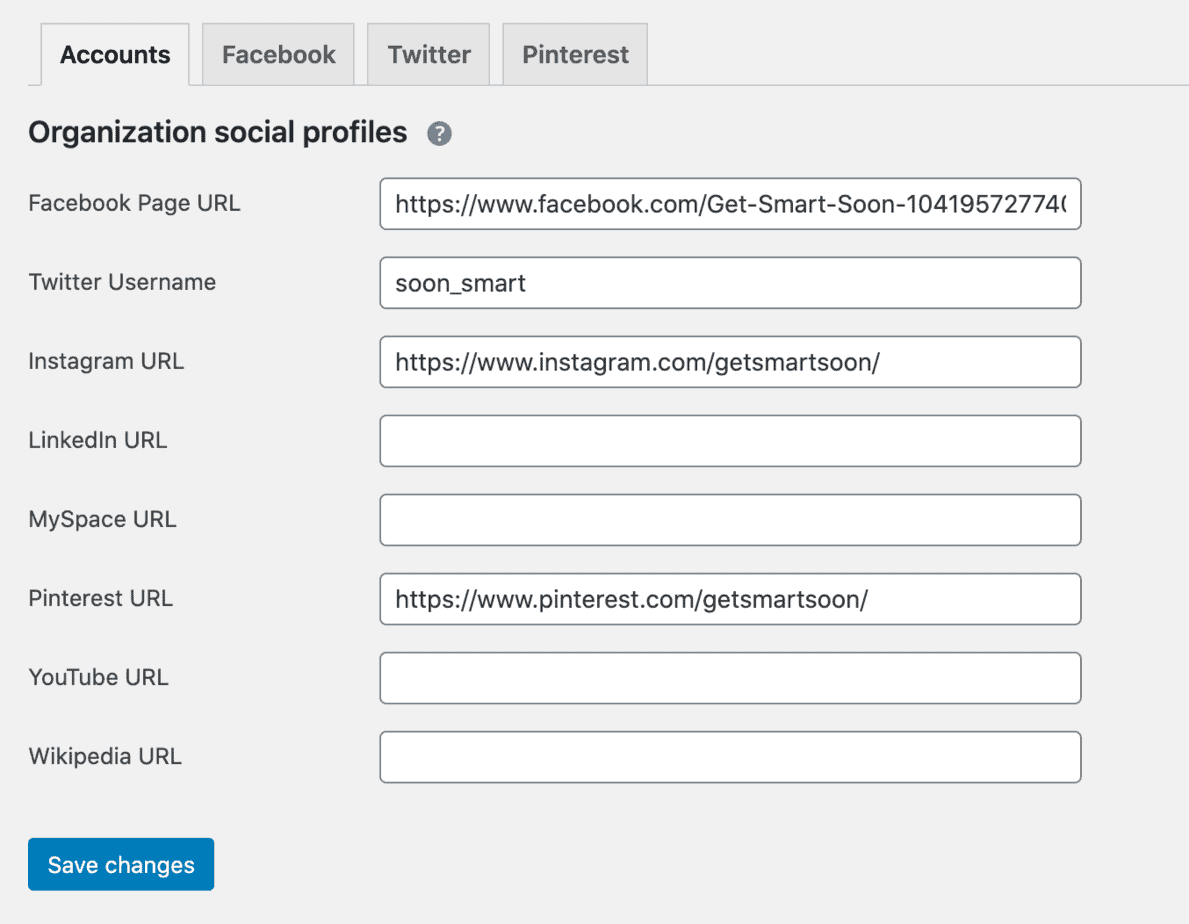Click the Organization social profiles heading
Viewport: 1189px width, 924px height.
tap(217, 133)
